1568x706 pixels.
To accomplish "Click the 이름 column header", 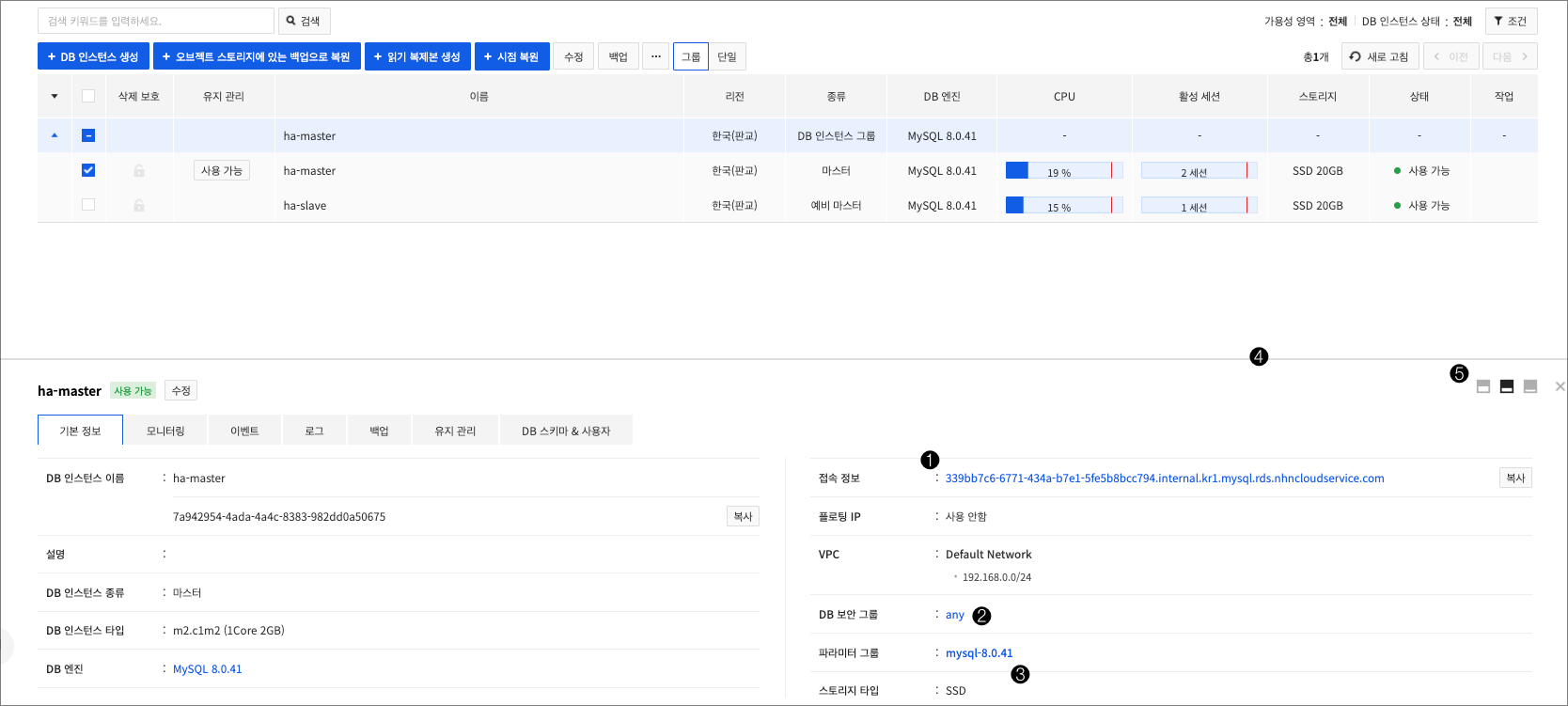I will click(x=479, y=96).
